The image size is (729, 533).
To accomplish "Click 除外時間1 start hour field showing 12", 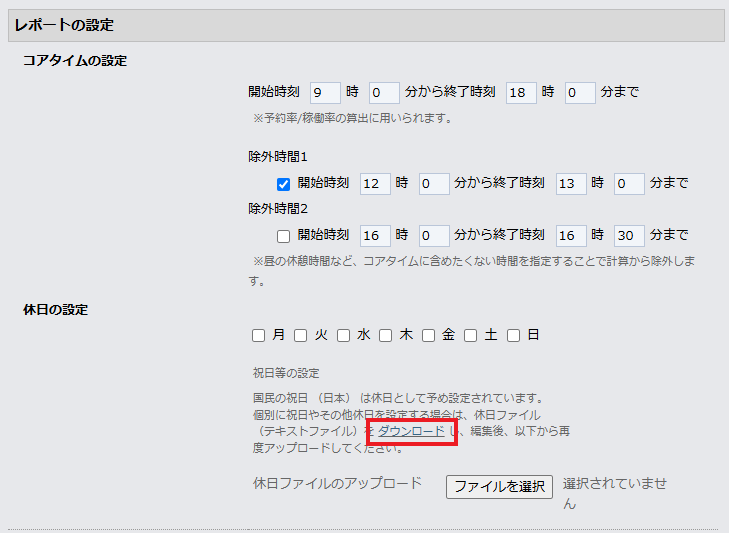I will pos(375,184).
